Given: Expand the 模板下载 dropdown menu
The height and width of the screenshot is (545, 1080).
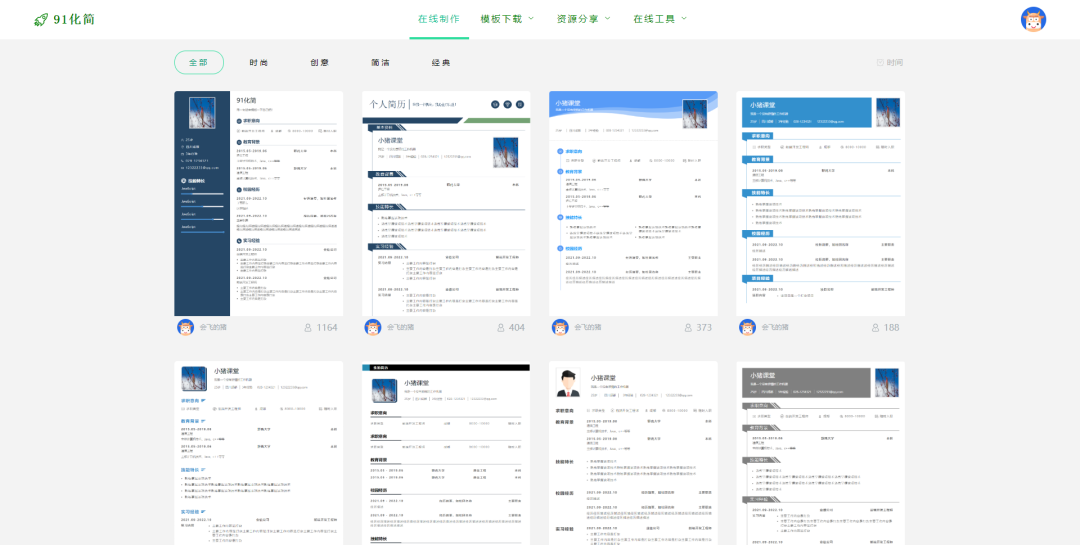Looking at the screenshot, I should tap(508, 19).
